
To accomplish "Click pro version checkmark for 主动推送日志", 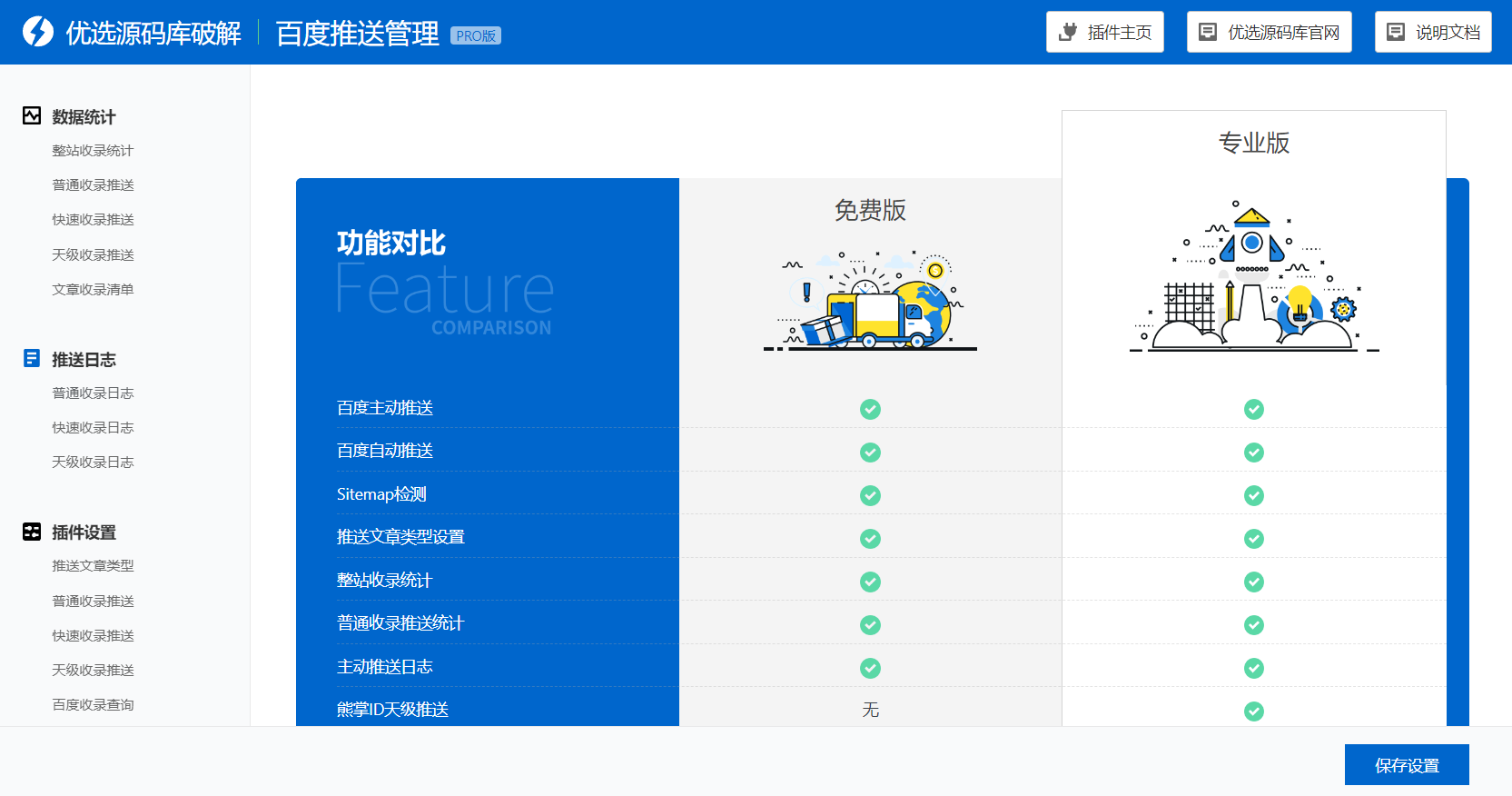I will pos(1254,668).
